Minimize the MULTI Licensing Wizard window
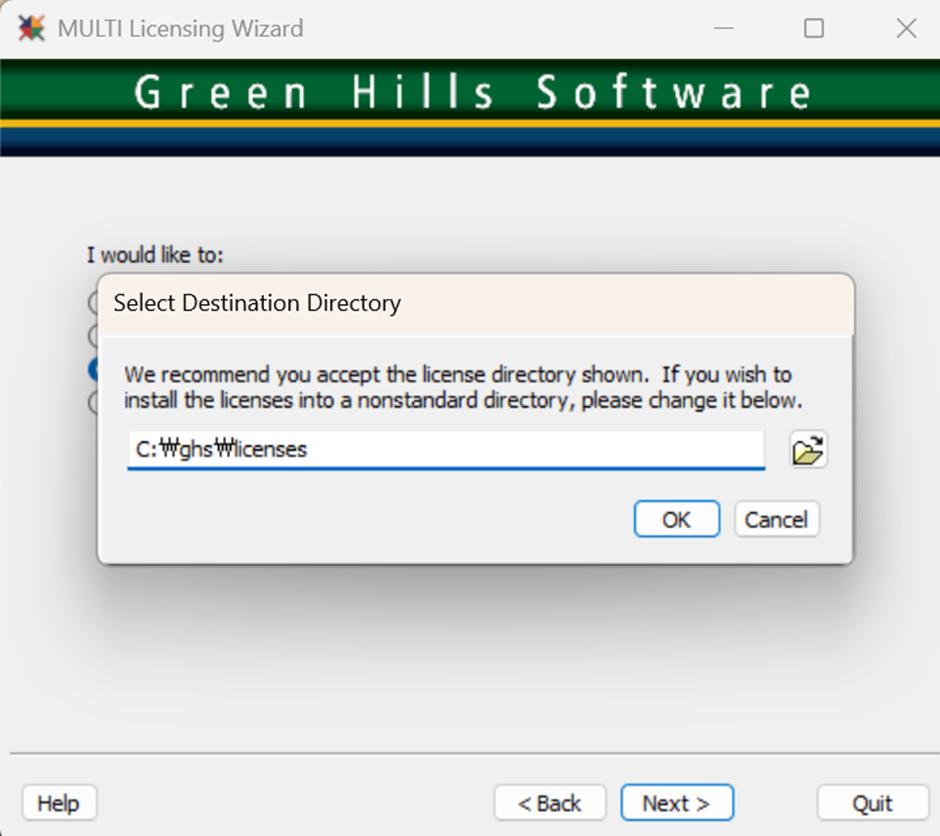 tap(724, 28)
